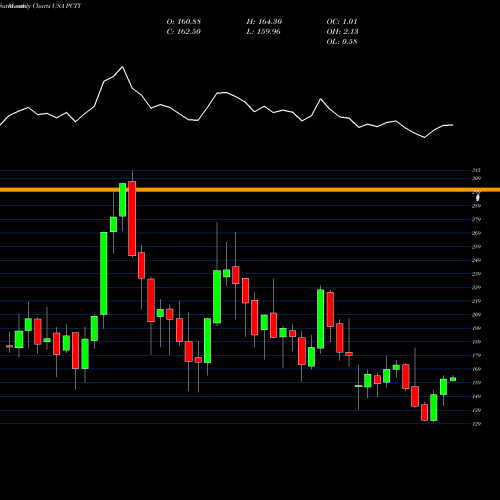This screenshot has width=500, height=500.
Task: Click the 159 price axis label
Action: (x=476, y=383)
